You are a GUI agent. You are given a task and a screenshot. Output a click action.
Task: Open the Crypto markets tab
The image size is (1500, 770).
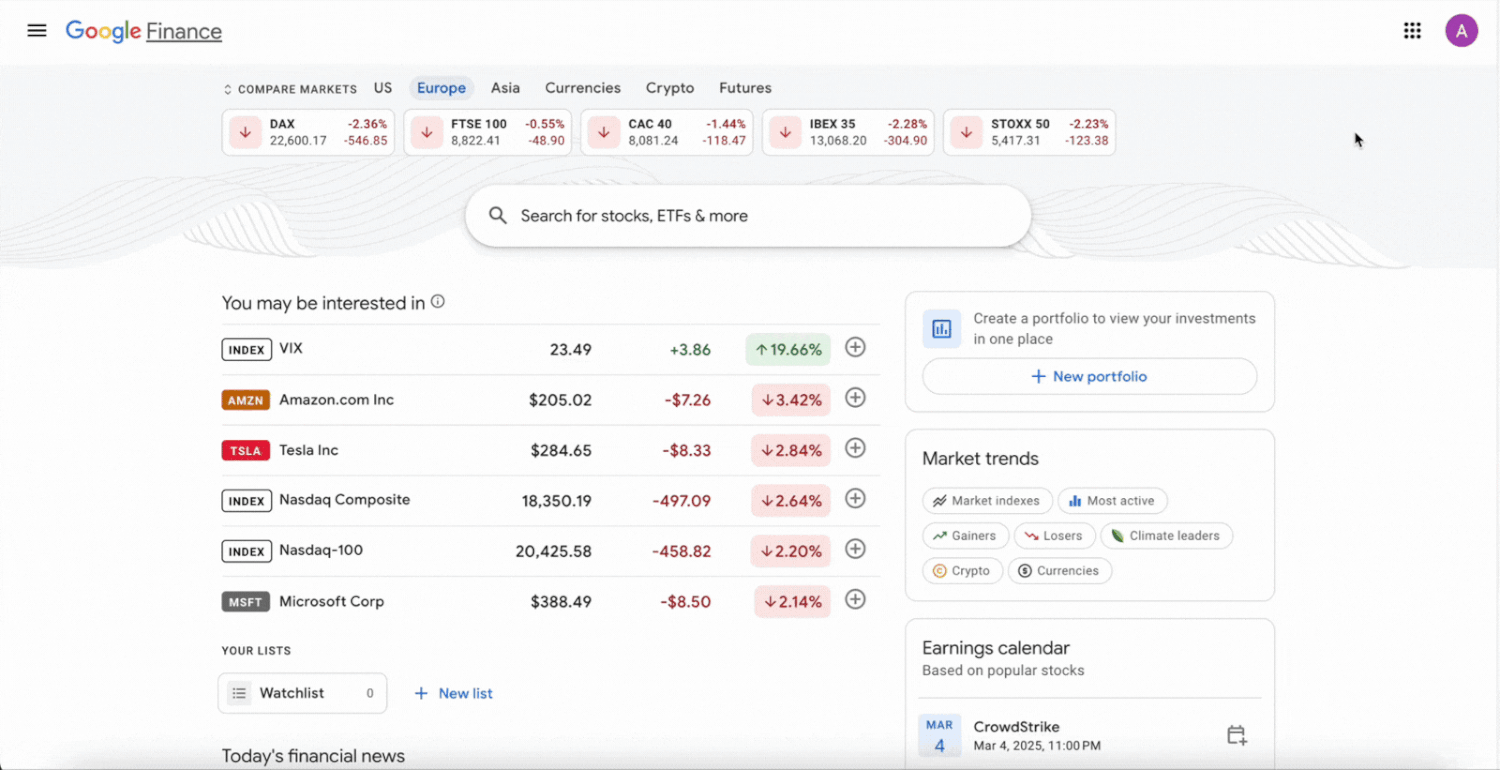click(x=670, y=88)
